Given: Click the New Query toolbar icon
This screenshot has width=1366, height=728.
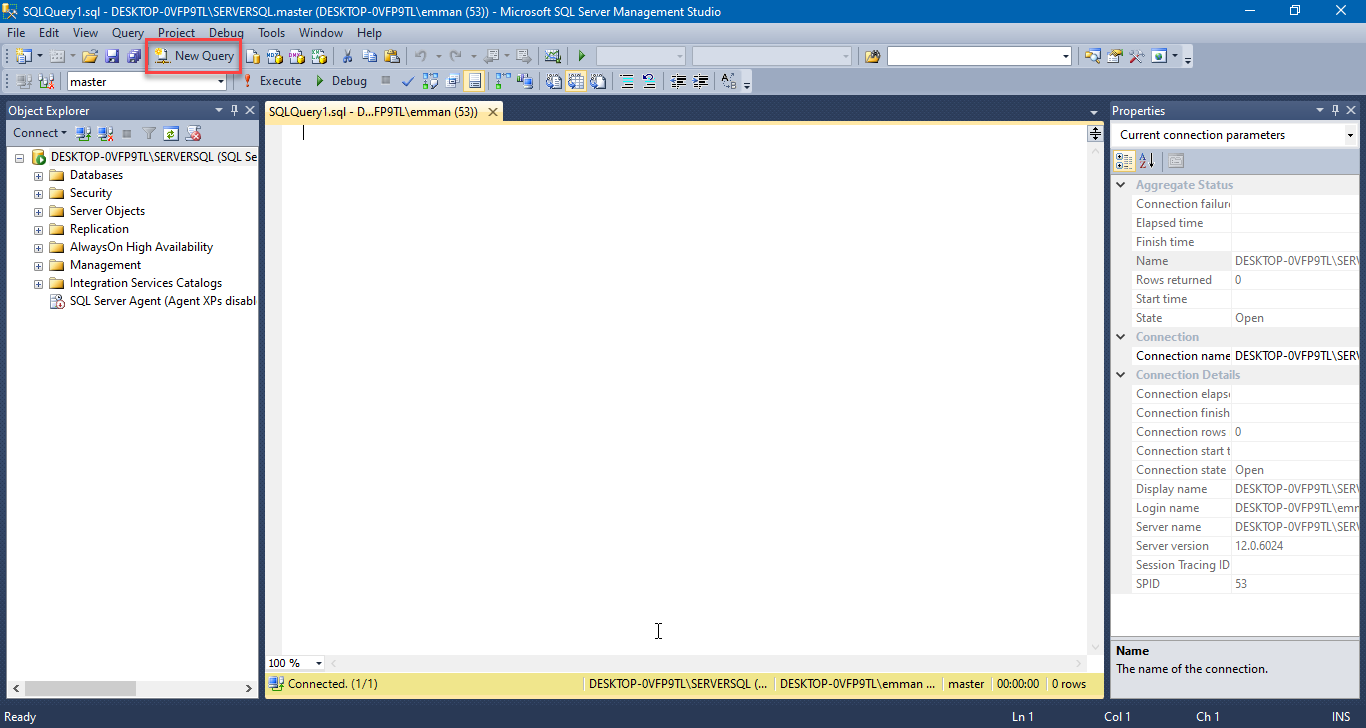Looking at the screenshot, I should click(193, 56).
